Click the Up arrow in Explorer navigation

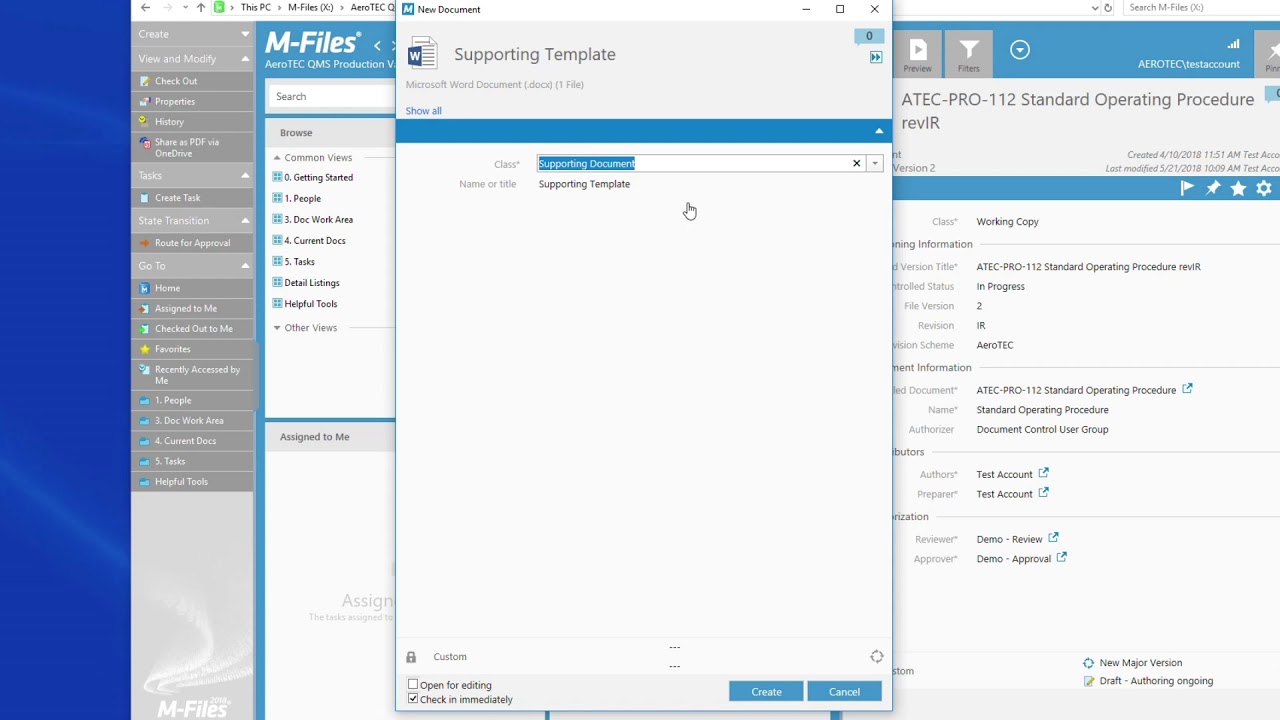(201, 8)
